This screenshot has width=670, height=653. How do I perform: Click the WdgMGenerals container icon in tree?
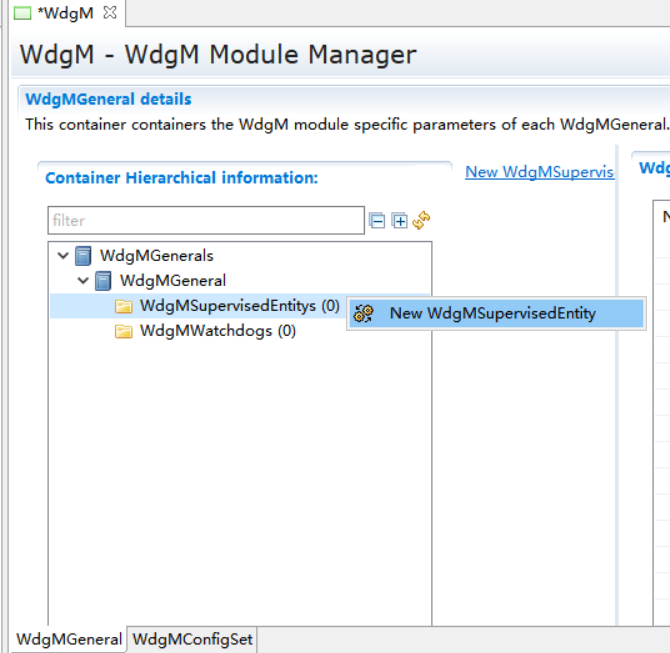click(x=84, y=255)
